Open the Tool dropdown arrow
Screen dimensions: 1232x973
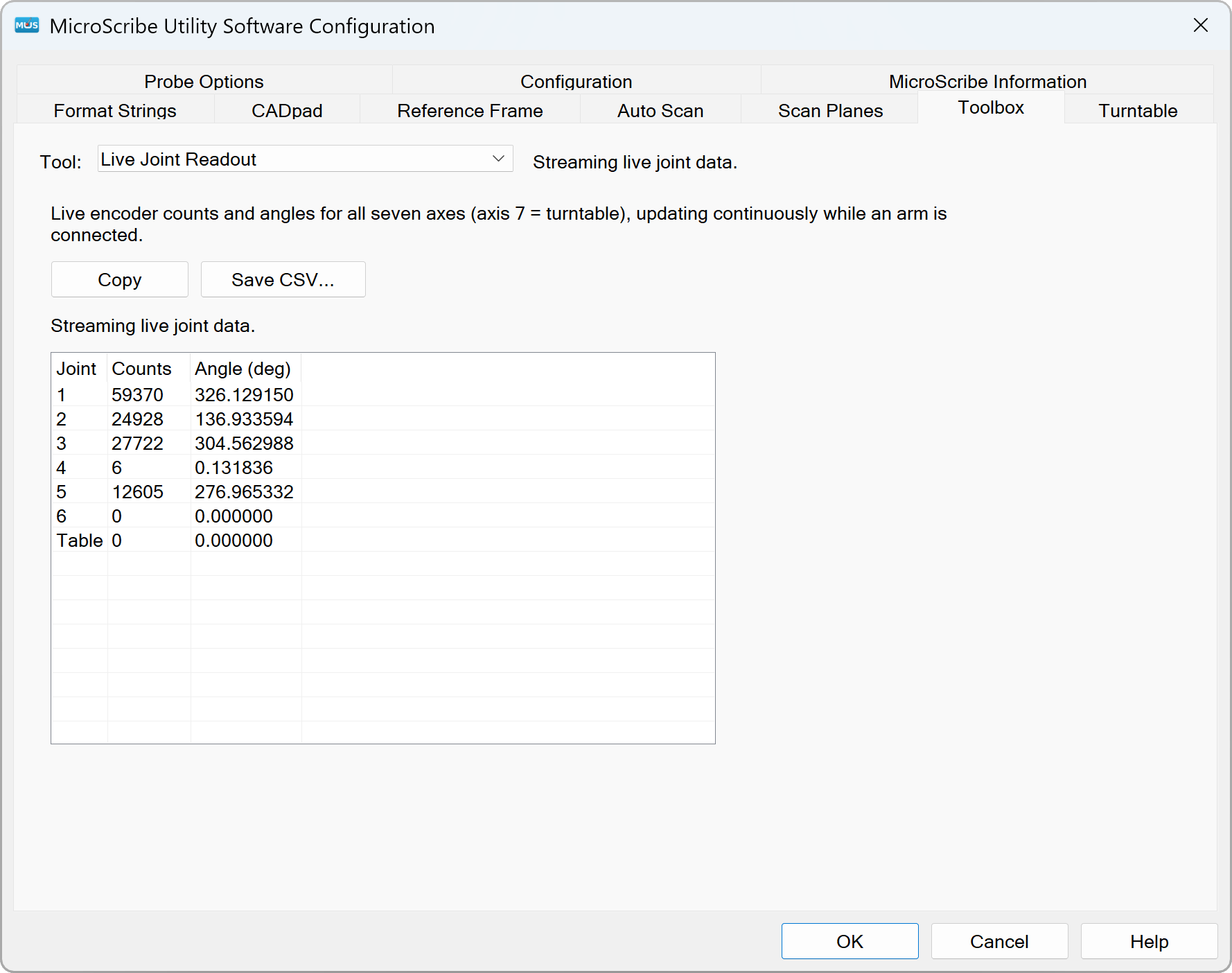tap(498, 159)
